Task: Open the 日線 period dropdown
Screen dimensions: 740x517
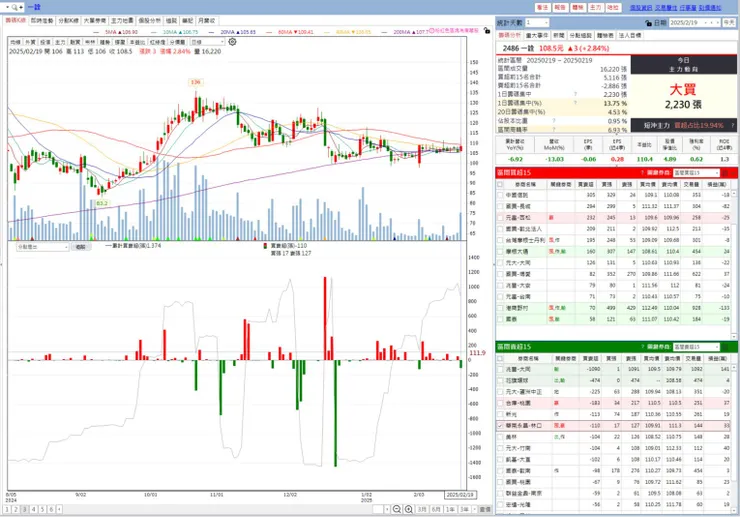Action: click(x=207, y=42)
